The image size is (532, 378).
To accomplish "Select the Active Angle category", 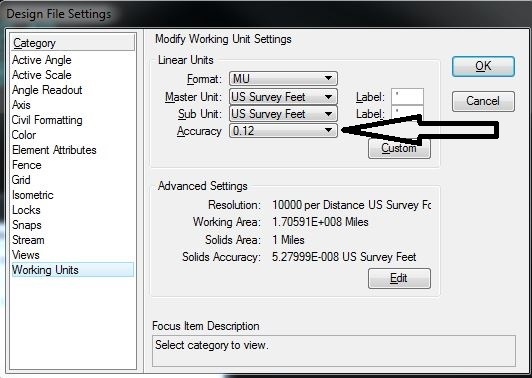I will point(42,60).
